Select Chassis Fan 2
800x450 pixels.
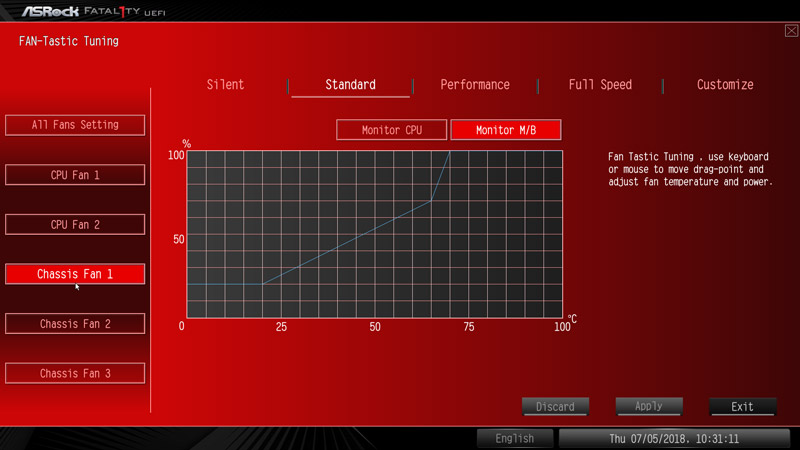[75, 323]
